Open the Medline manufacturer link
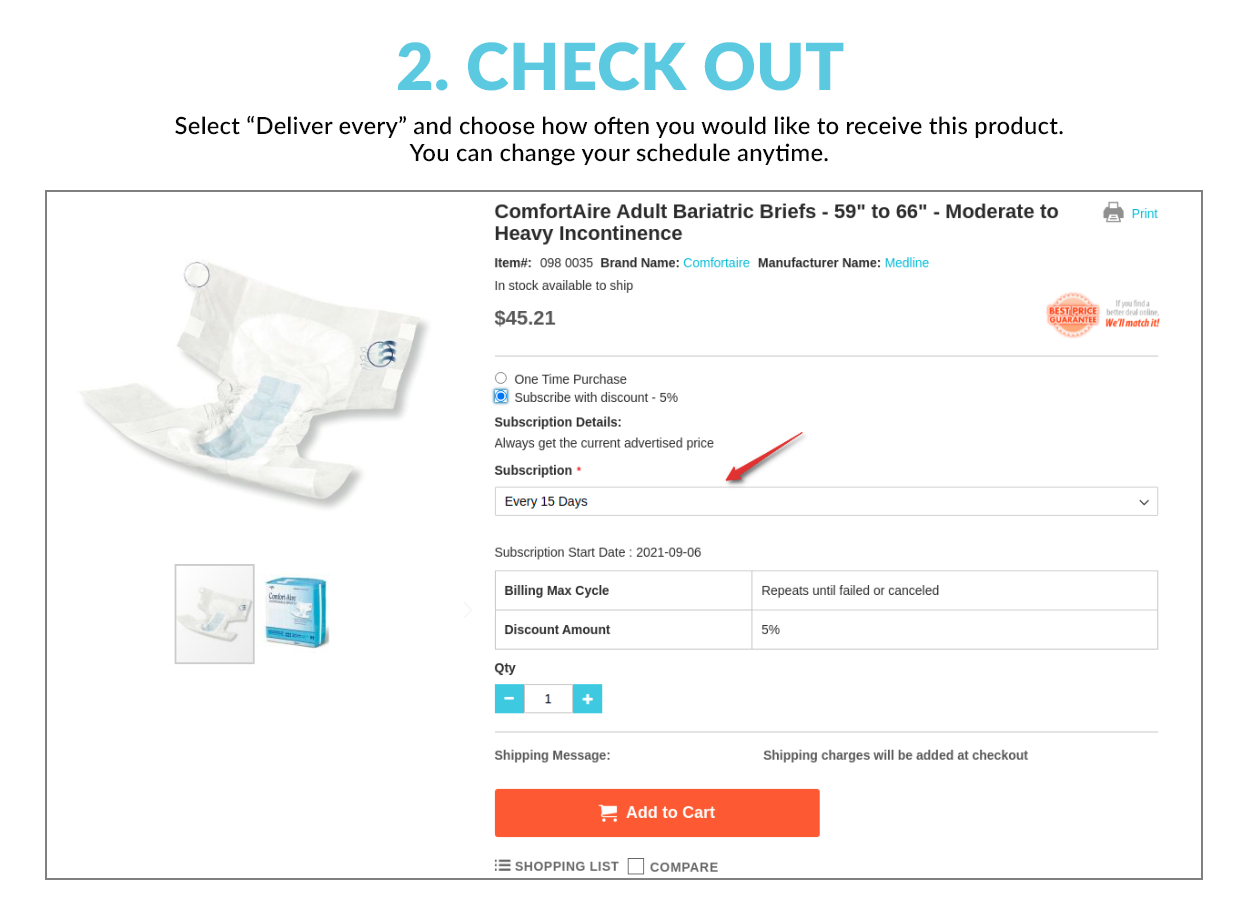Screen dimensions: 1240x900 [x=906, y=262]
